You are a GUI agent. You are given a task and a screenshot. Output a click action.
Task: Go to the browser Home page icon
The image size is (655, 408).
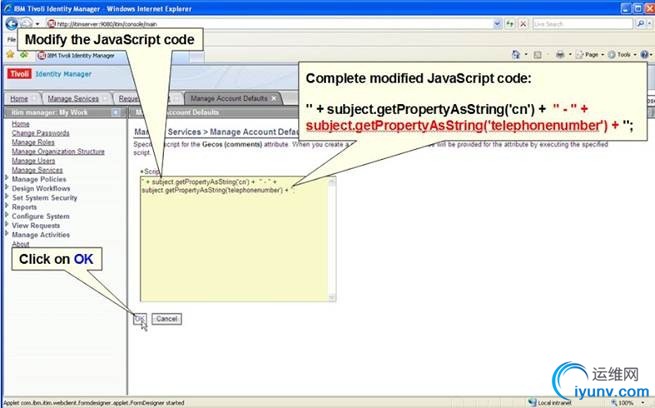click(x=516, y=54)
